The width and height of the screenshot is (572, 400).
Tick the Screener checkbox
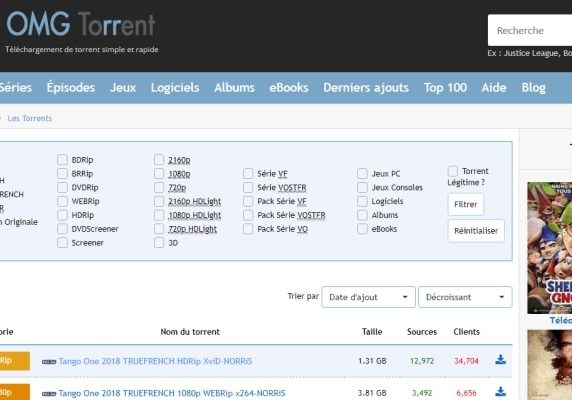coord(62,242)
